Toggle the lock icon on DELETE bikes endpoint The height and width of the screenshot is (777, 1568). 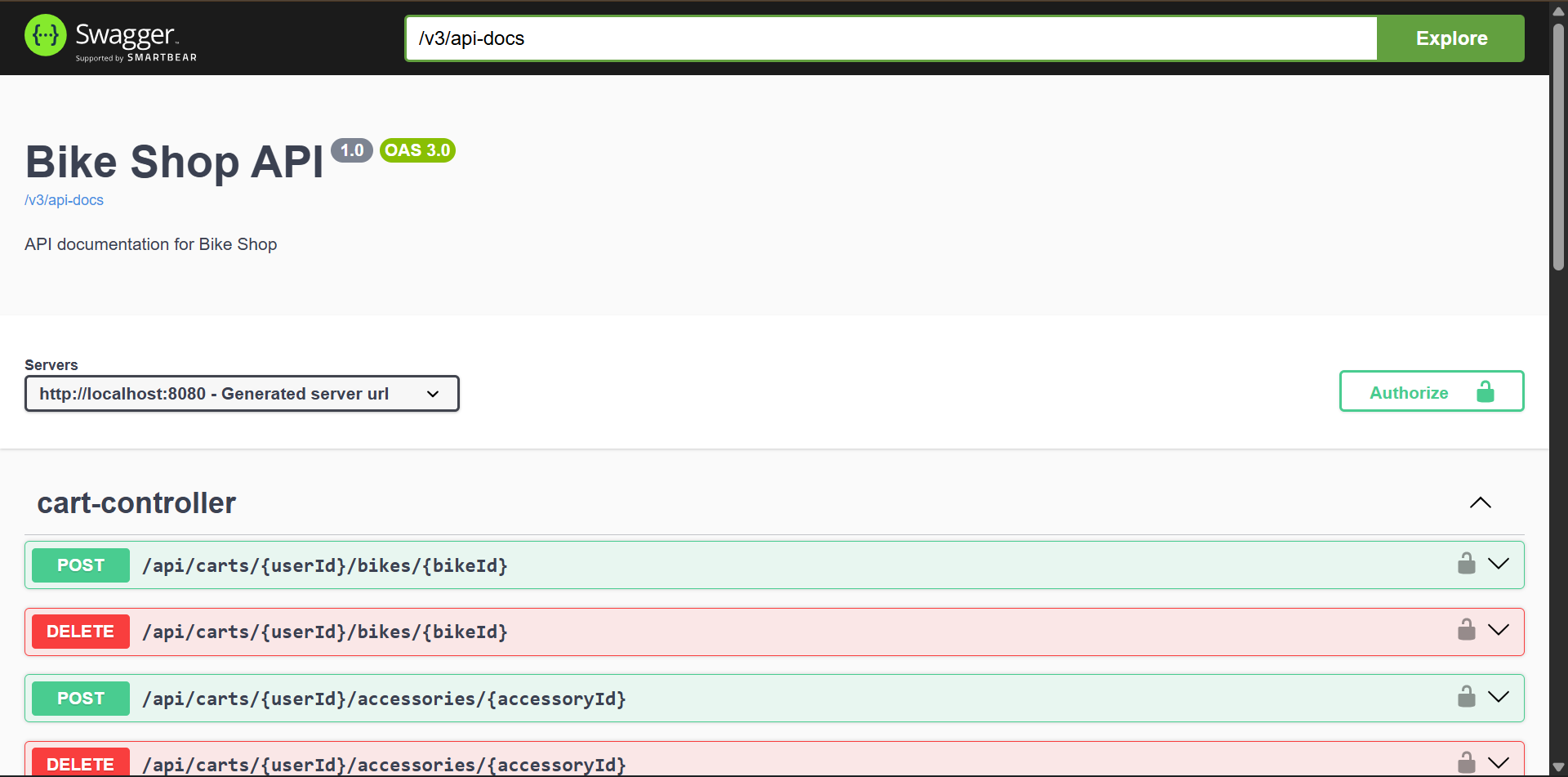point(1467,629)
